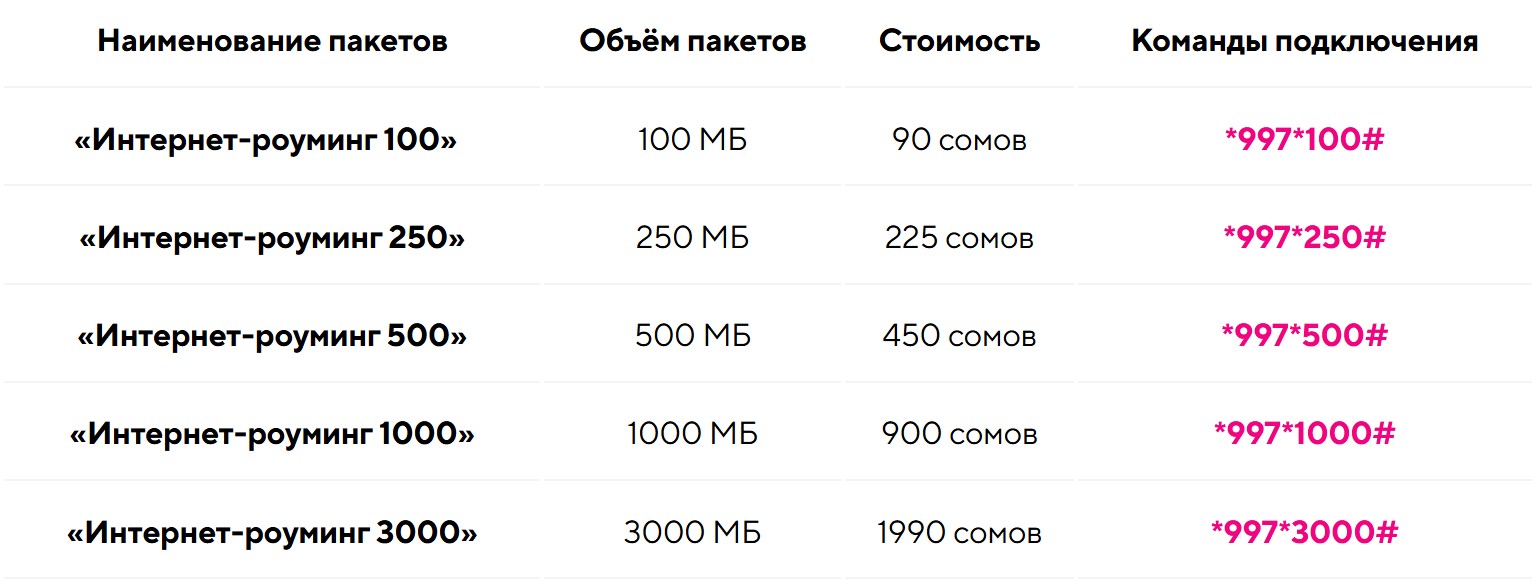Click the *997*500# activation code
Viewport: 1532px width, 584px height.
click(1304, 336)
